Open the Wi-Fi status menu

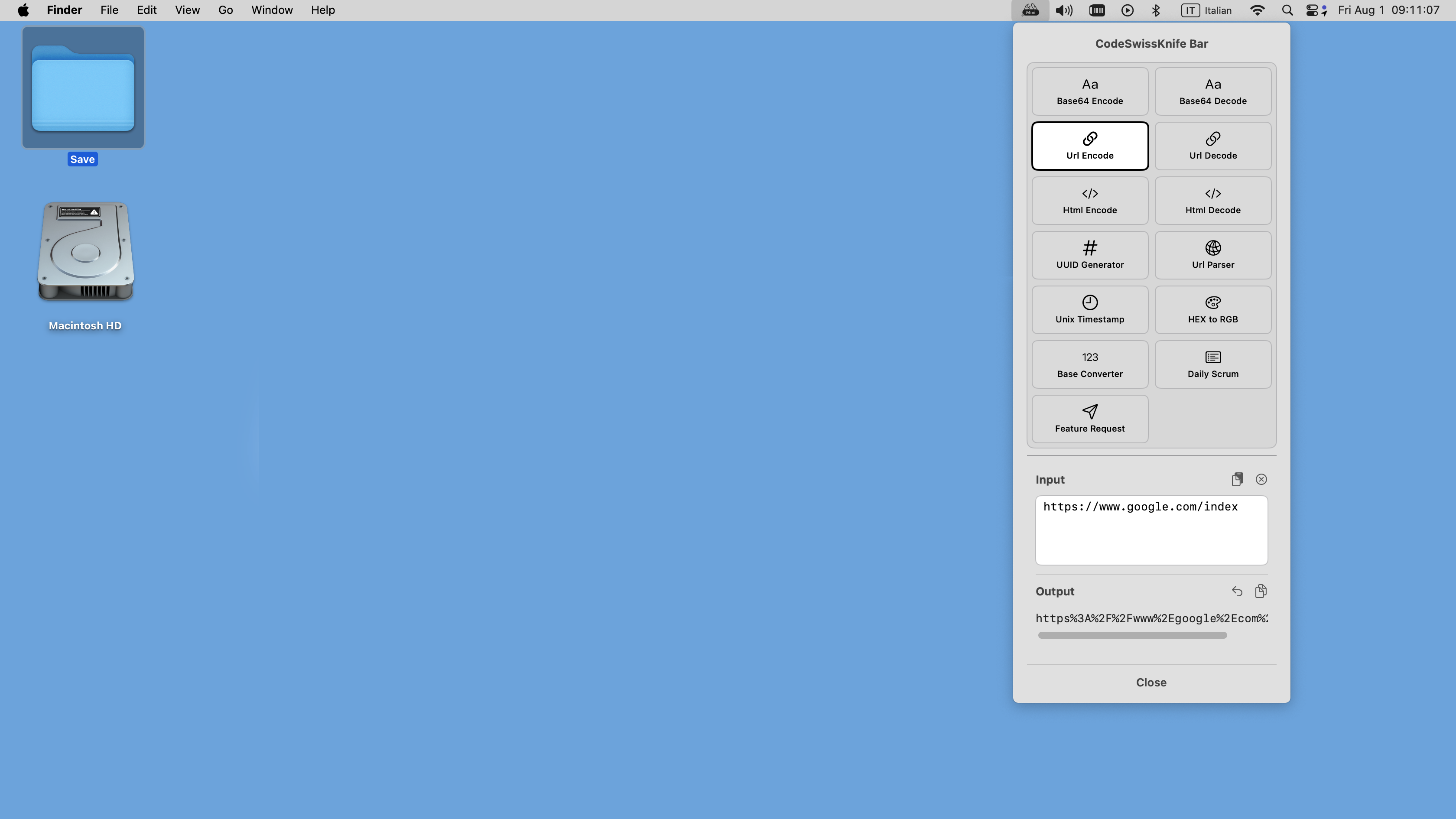1257,10
